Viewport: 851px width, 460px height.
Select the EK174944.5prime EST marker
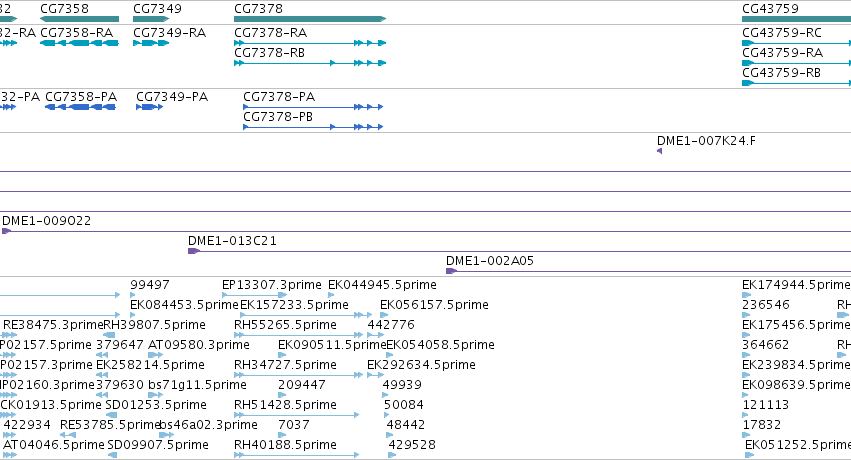[746, 295]
